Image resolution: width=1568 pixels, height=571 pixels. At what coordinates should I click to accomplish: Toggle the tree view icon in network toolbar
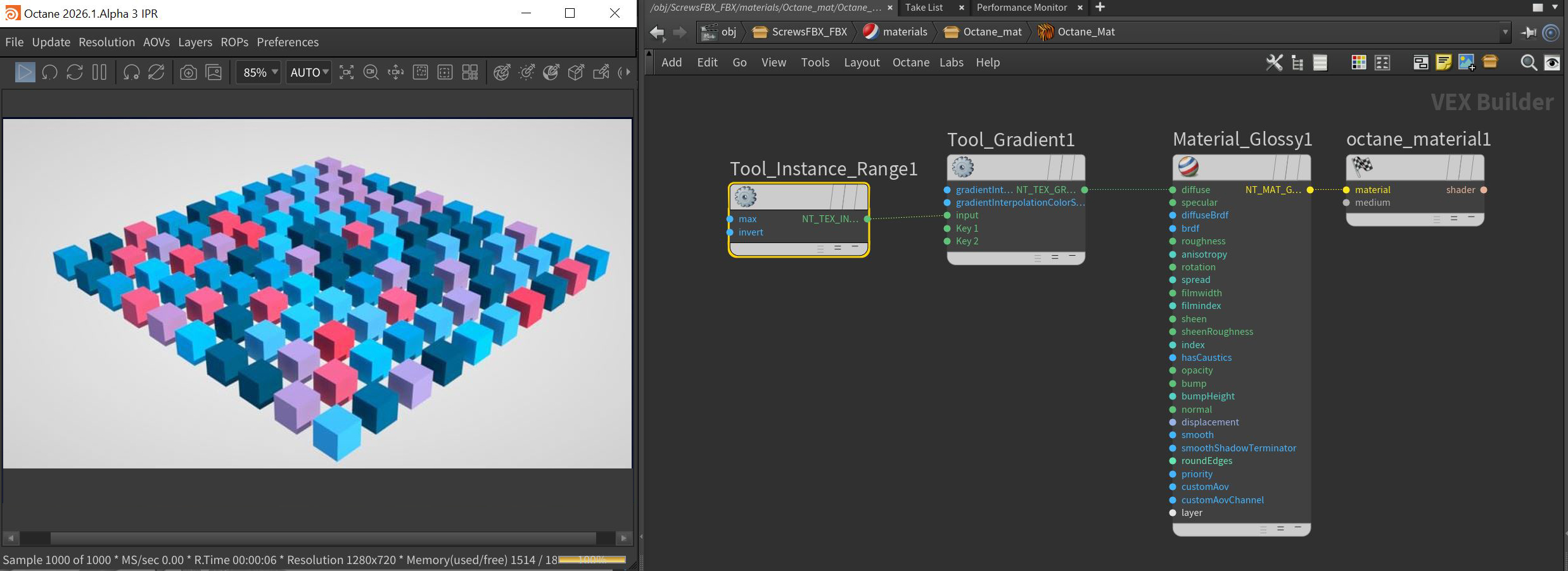pos(1297,62)
